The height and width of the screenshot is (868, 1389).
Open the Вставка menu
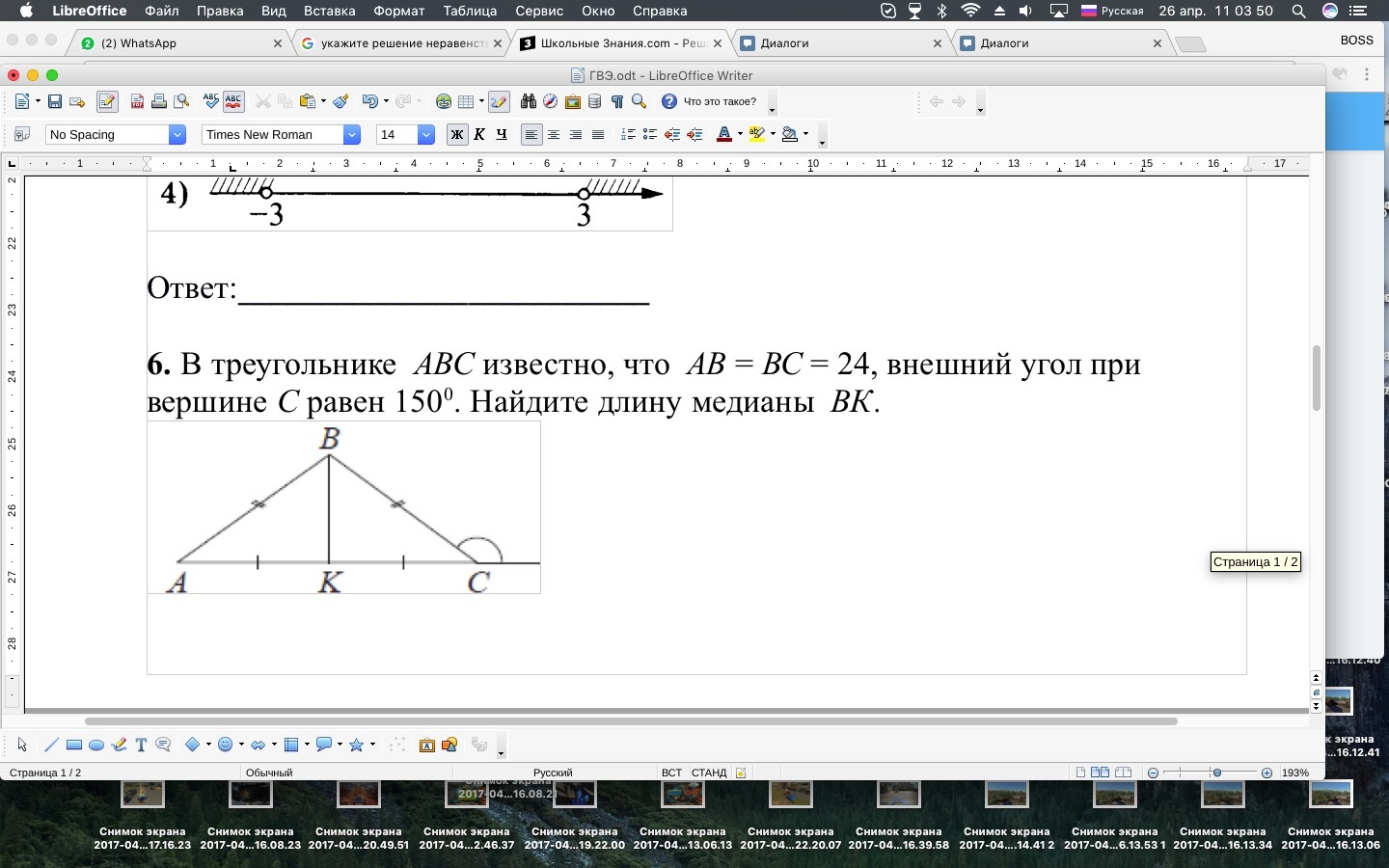[x=330, y=11]
